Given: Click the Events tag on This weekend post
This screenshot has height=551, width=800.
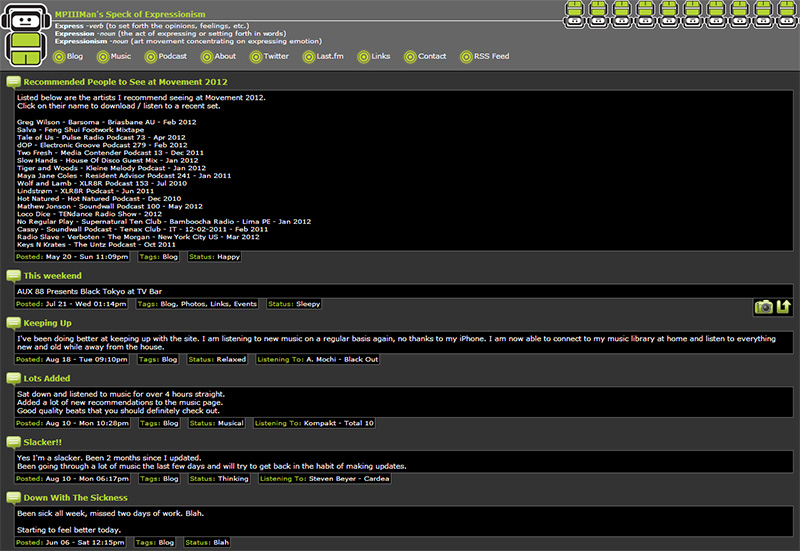Looking at the screenshot, I should [x=245, y=304].
